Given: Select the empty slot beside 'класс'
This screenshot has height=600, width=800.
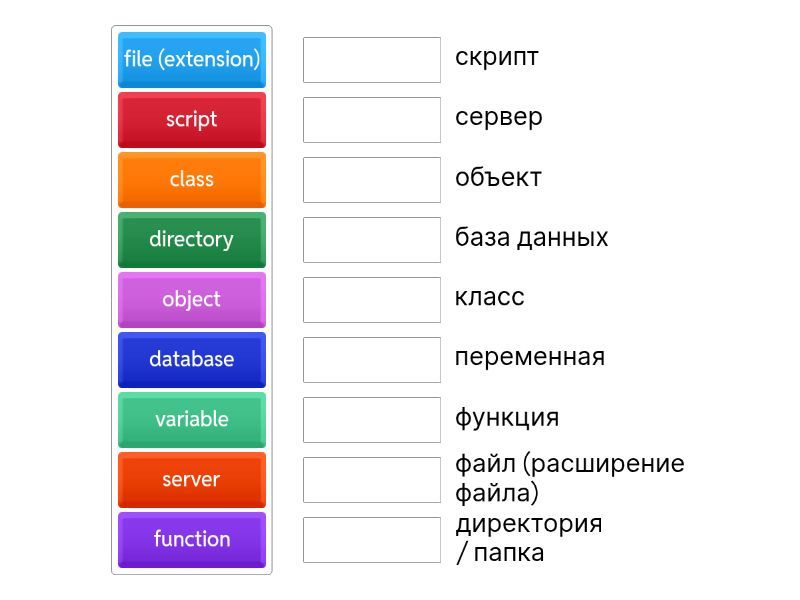Looking at the screenshot, I should click(371, 300).
